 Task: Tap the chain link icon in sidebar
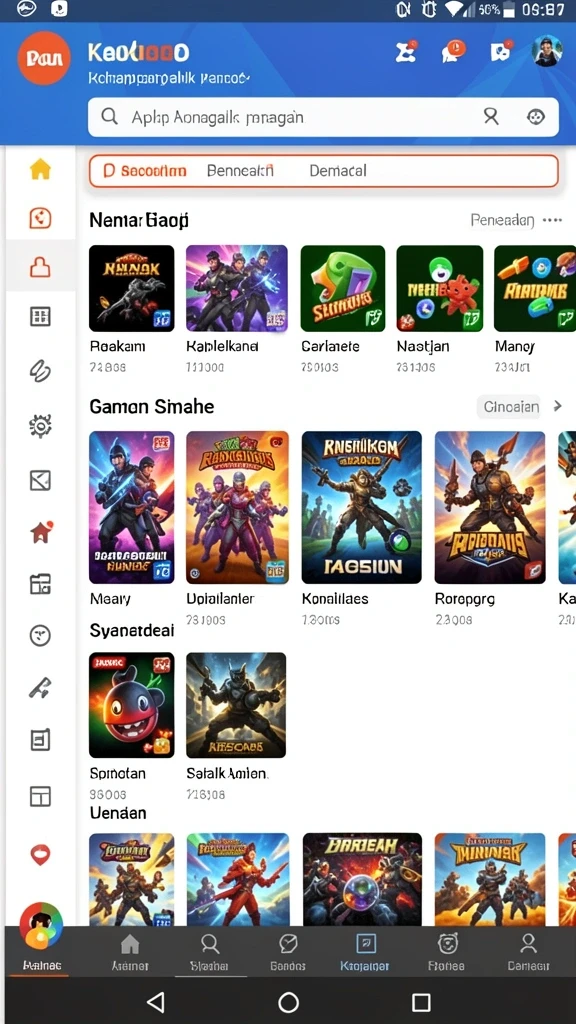pos(40,371)
